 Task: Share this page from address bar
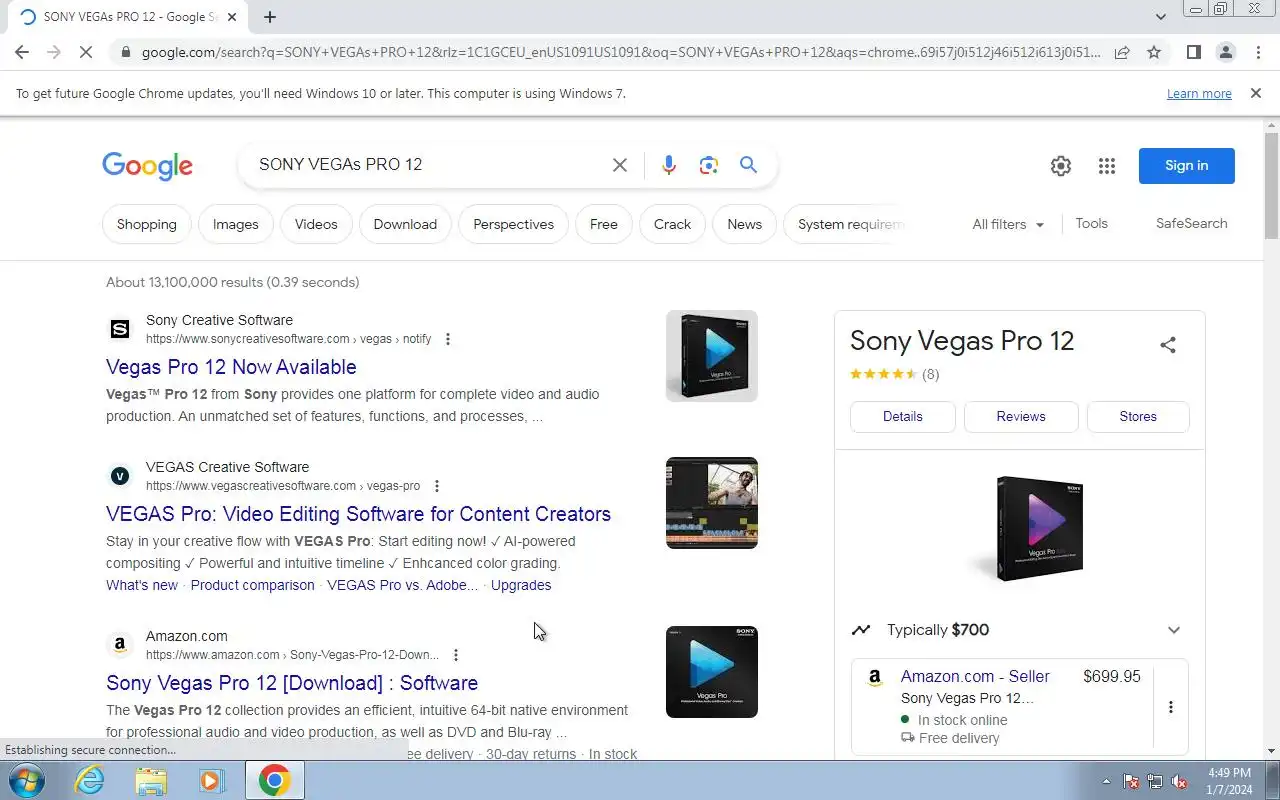1122,52
